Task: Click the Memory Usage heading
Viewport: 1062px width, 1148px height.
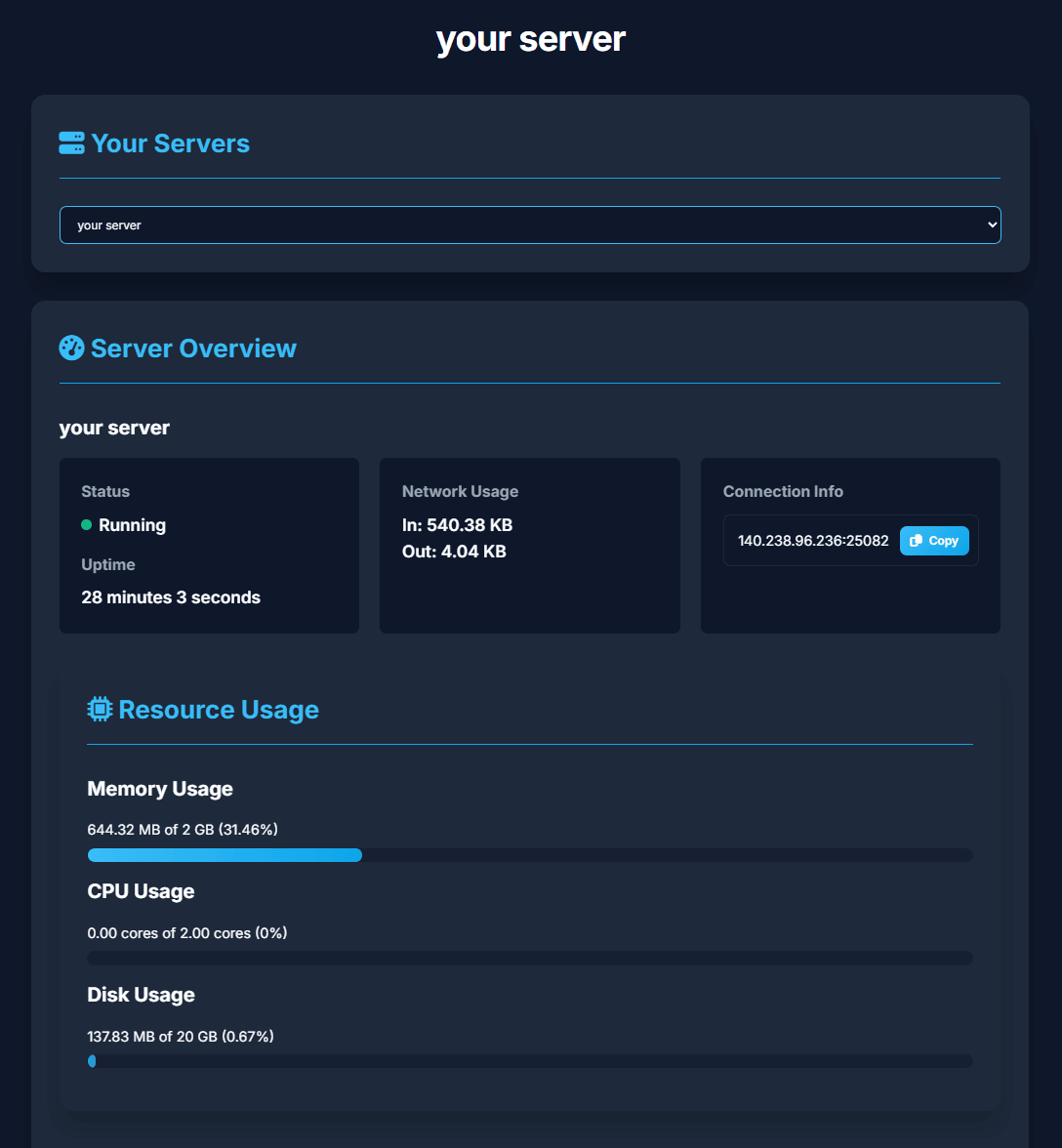Action: (160, 789)
